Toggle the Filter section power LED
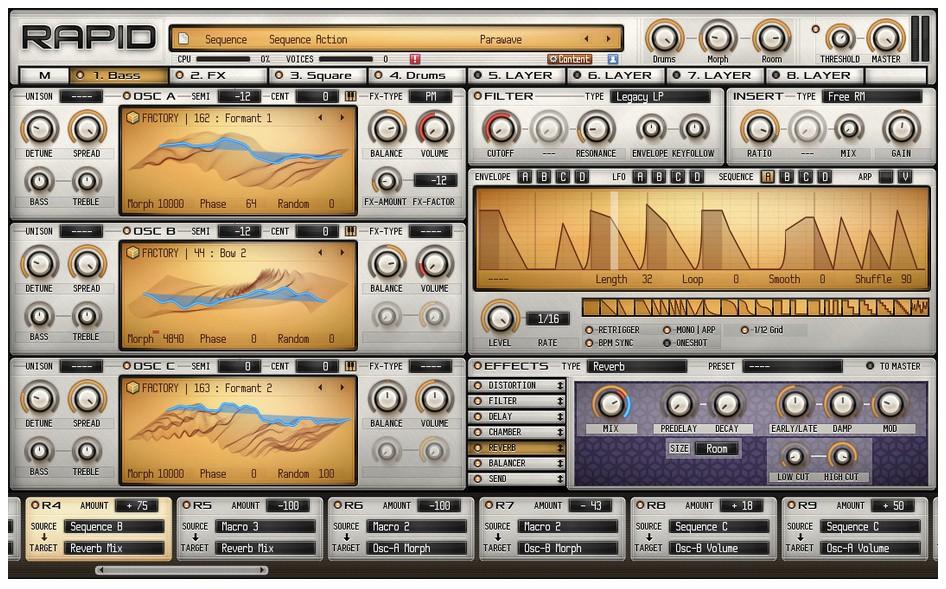Image resolution: width=946 pixels, height=589 pixels. (477, 96)
